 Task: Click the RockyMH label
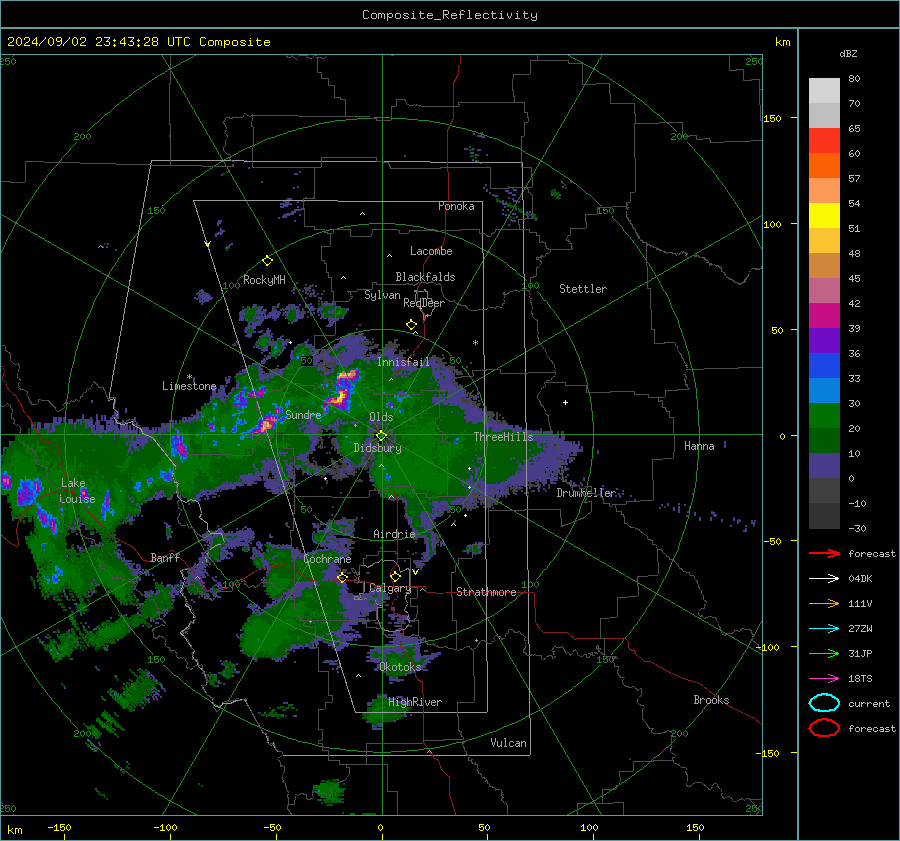click(x=264, y=280)
